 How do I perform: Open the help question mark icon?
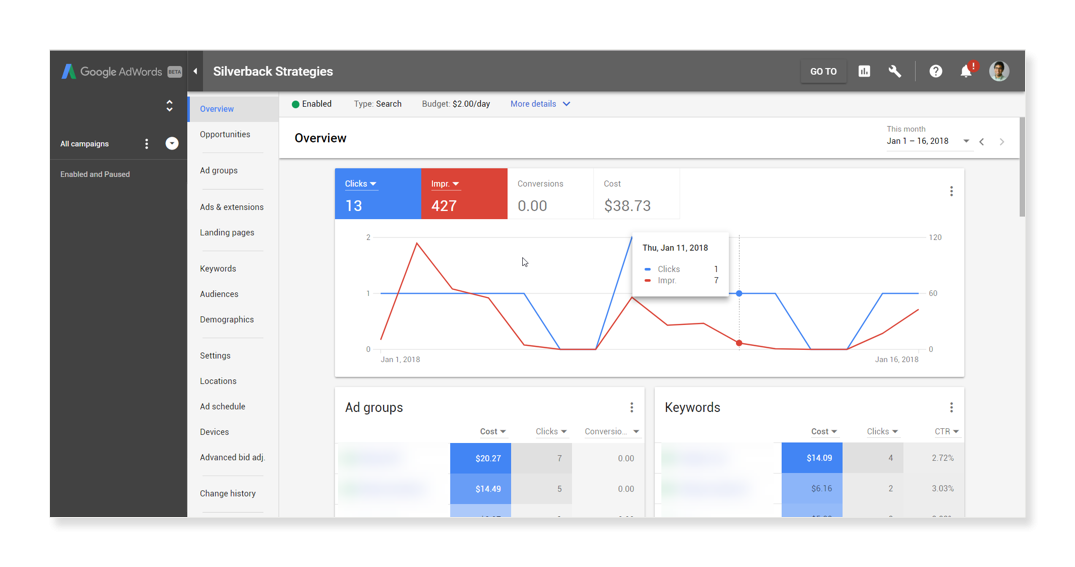pyautogui.click(x=935, y=71)
